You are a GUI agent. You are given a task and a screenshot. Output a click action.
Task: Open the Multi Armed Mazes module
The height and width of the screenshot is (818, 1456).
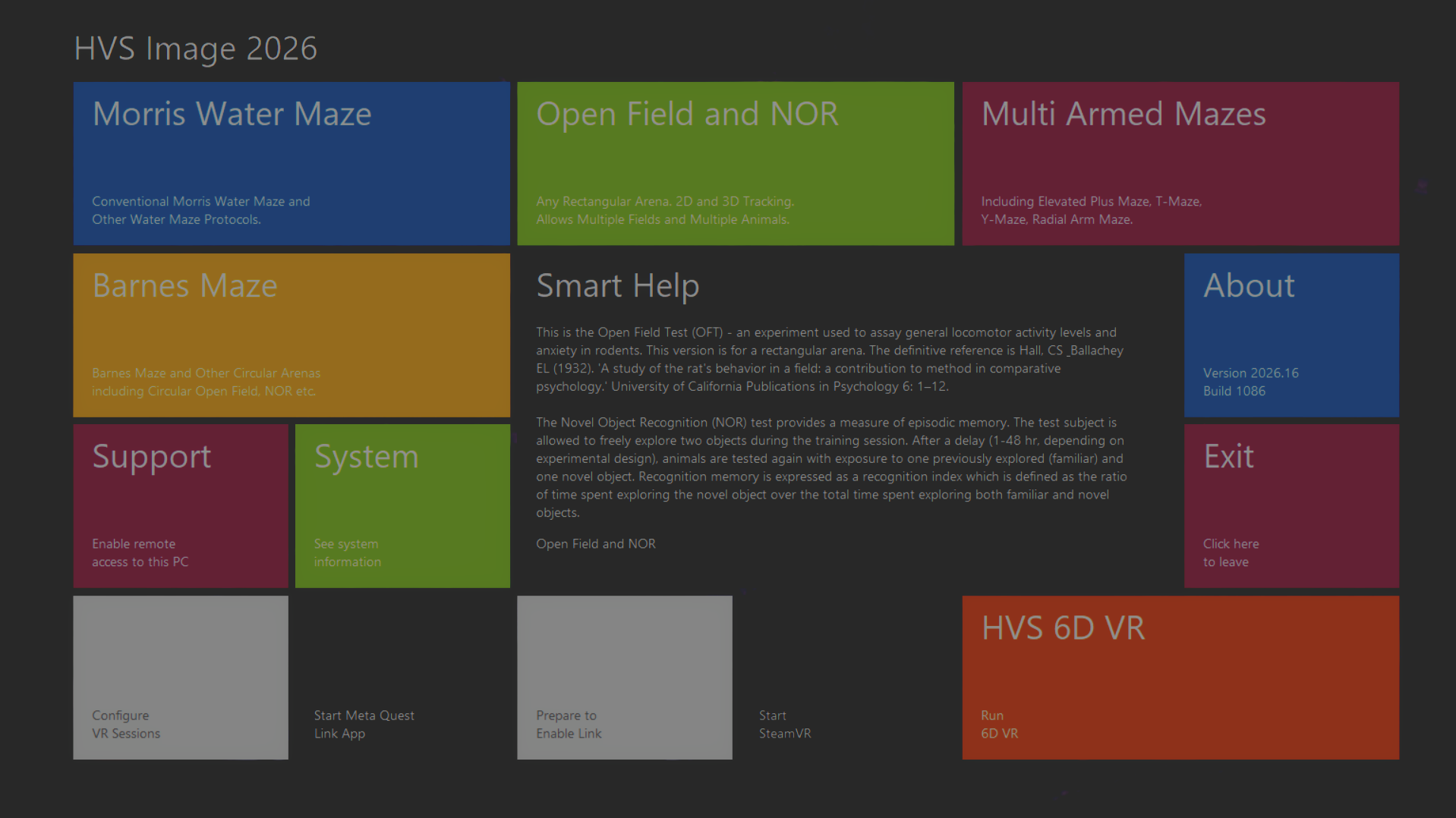tap(1179, 163)
